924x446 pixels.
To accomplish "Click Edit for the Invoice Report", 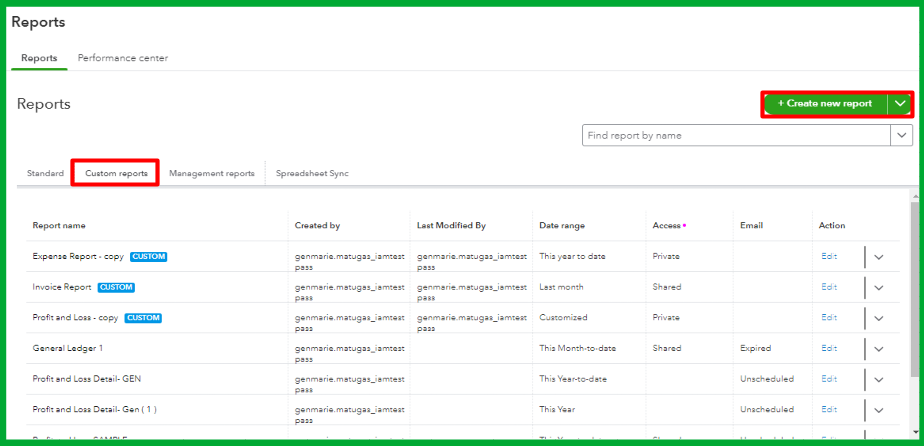I will click(x=829, y=287).
